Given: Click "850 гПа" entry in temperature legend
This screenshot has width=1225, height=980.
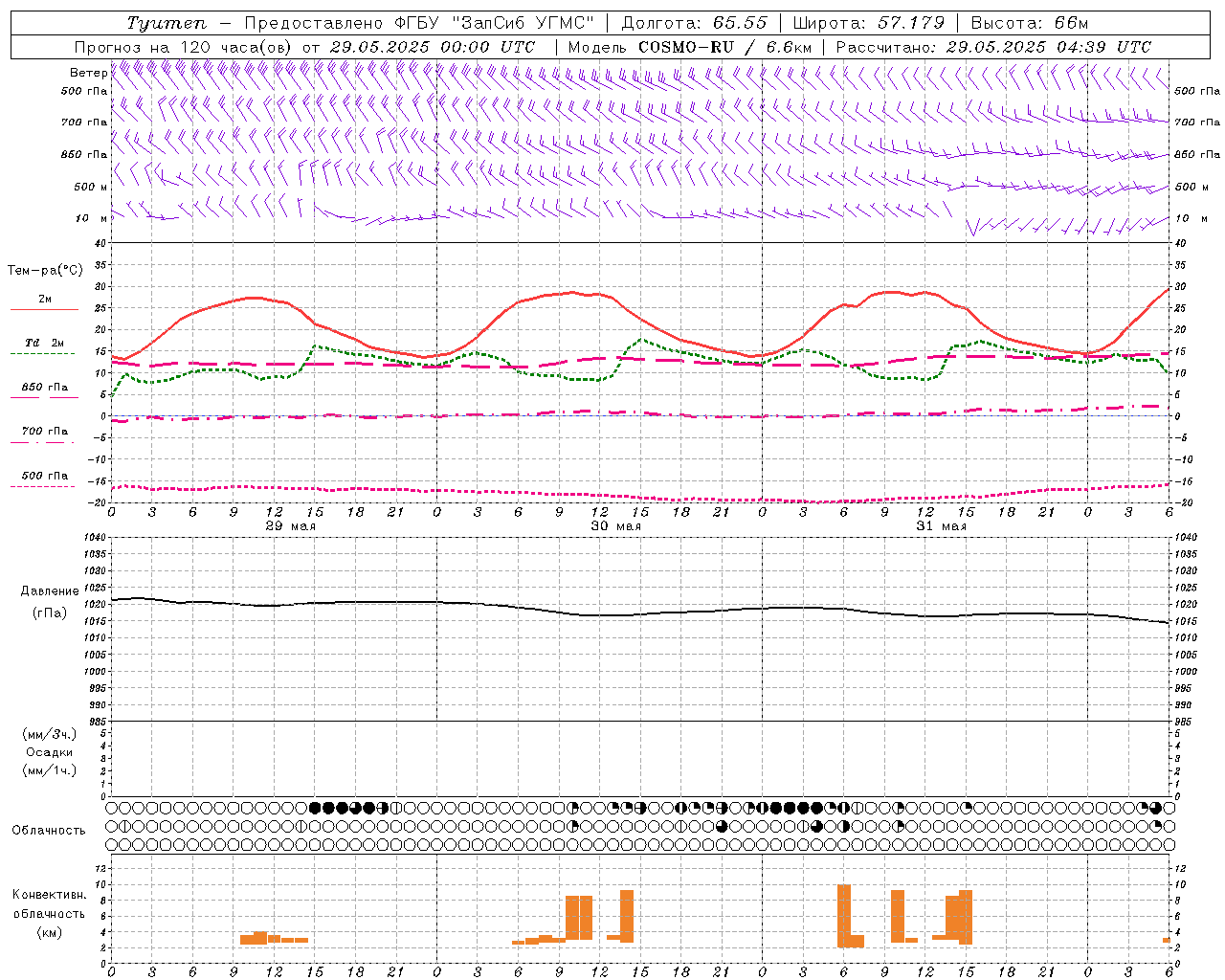Looking at the screenshot, I should tap(44, 388).
